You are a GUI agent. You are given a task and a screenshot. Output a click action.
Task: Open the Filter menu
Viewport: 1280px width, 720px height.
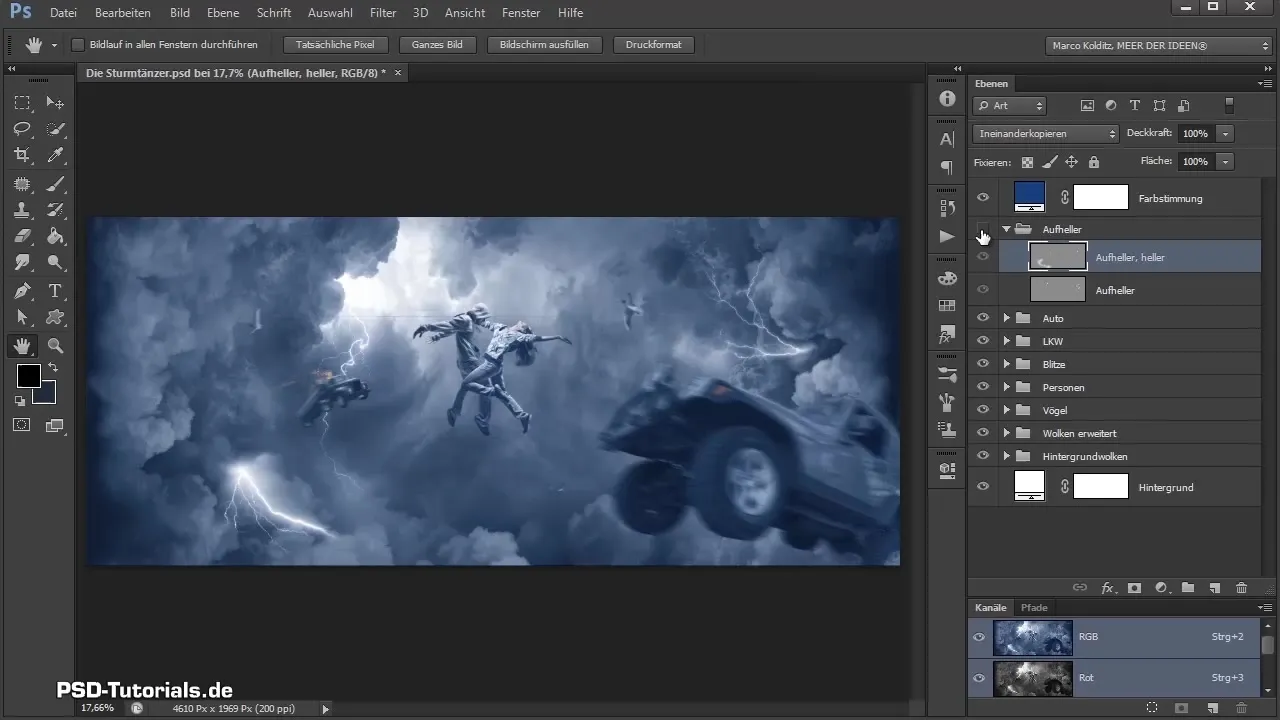382,13
